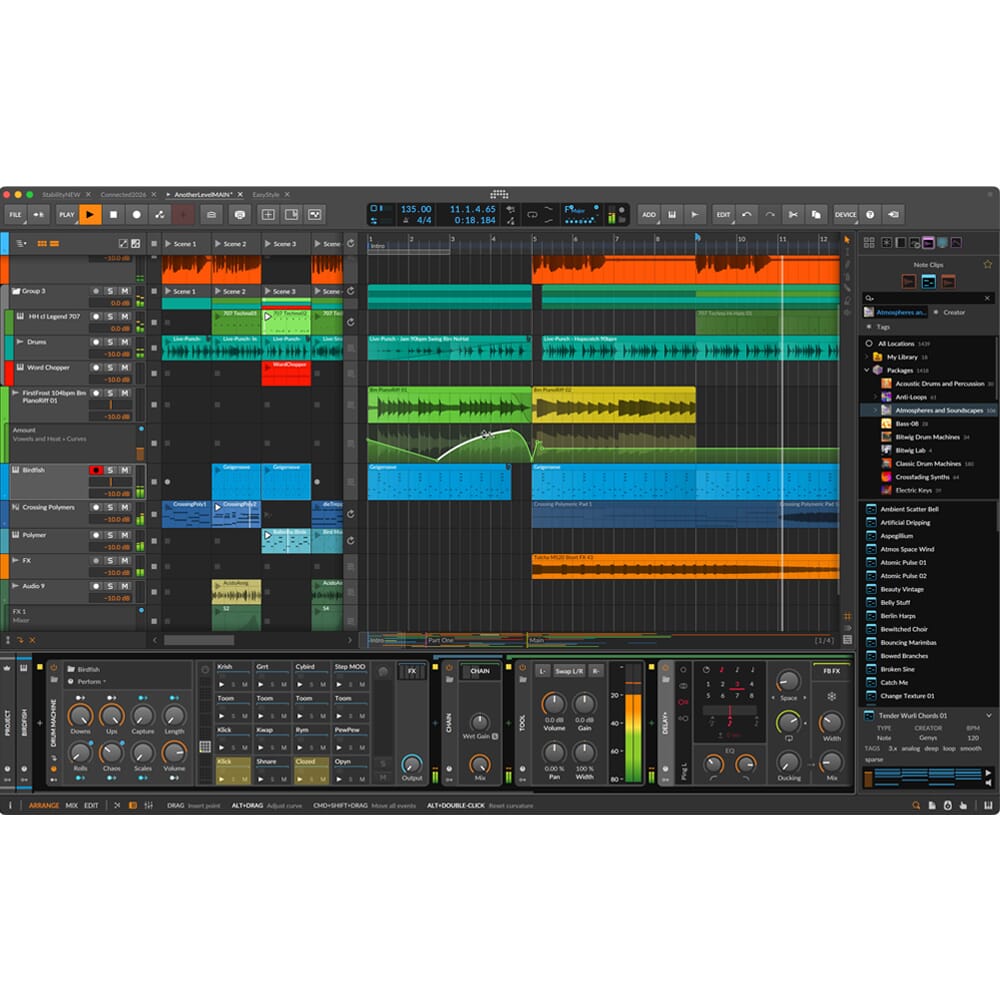Mute the Drums track
Image resolution: width=1000 pixels, height=1000 pixels.
[x=125, y=342]
